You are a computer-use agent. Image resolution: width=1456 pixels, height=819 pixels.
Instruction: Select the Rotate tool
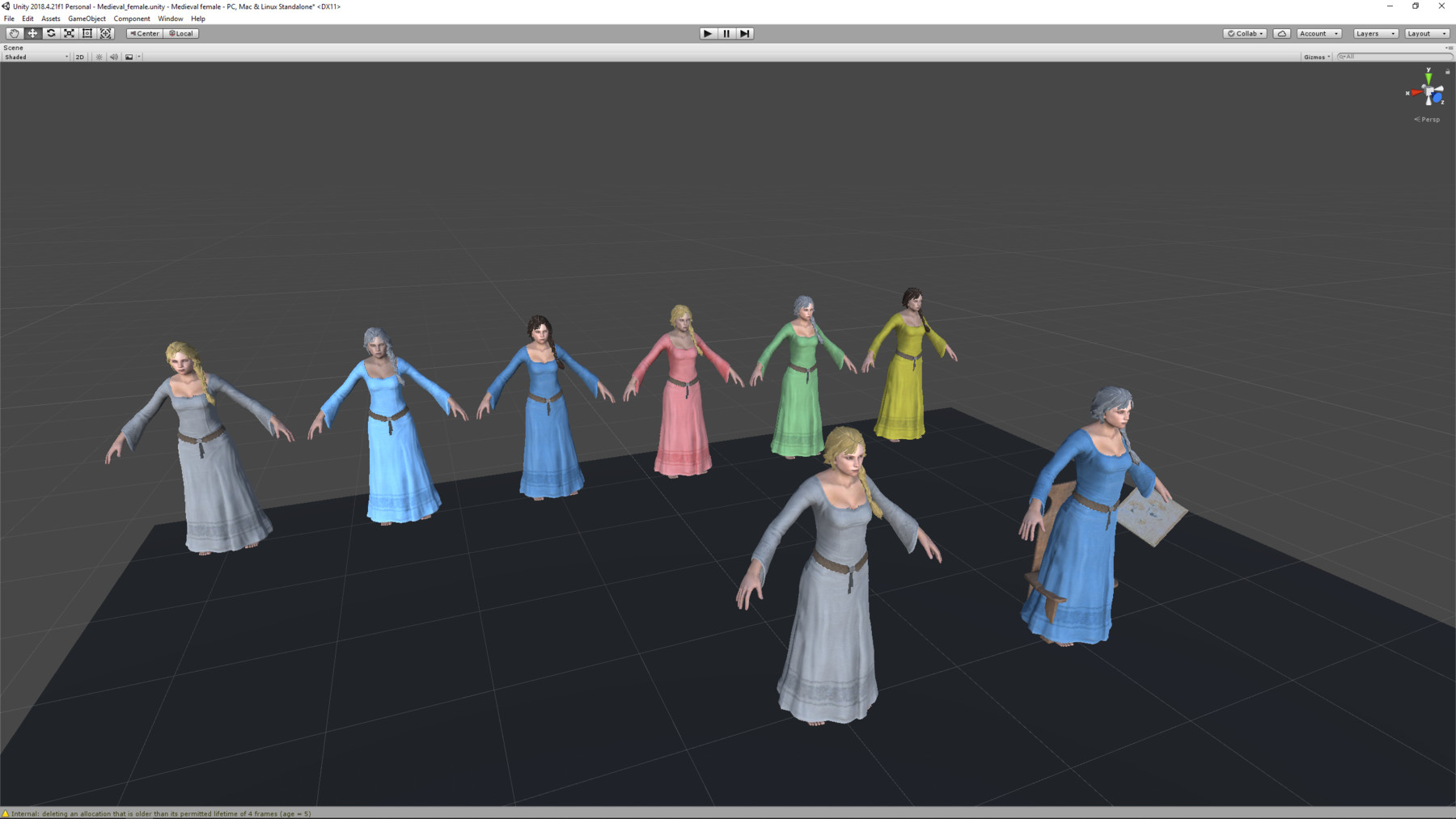pos(51,33)
